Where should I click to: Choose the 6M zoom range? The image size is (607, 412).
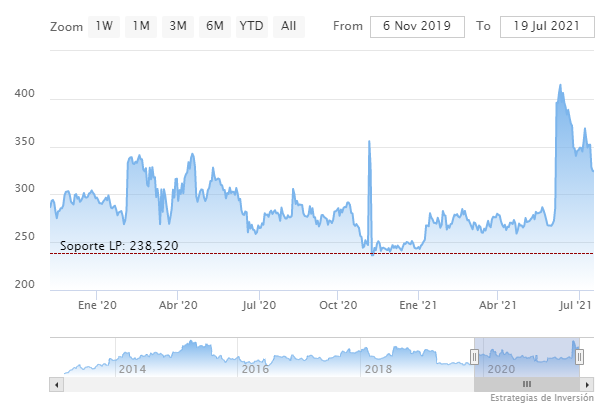[214, 26]
